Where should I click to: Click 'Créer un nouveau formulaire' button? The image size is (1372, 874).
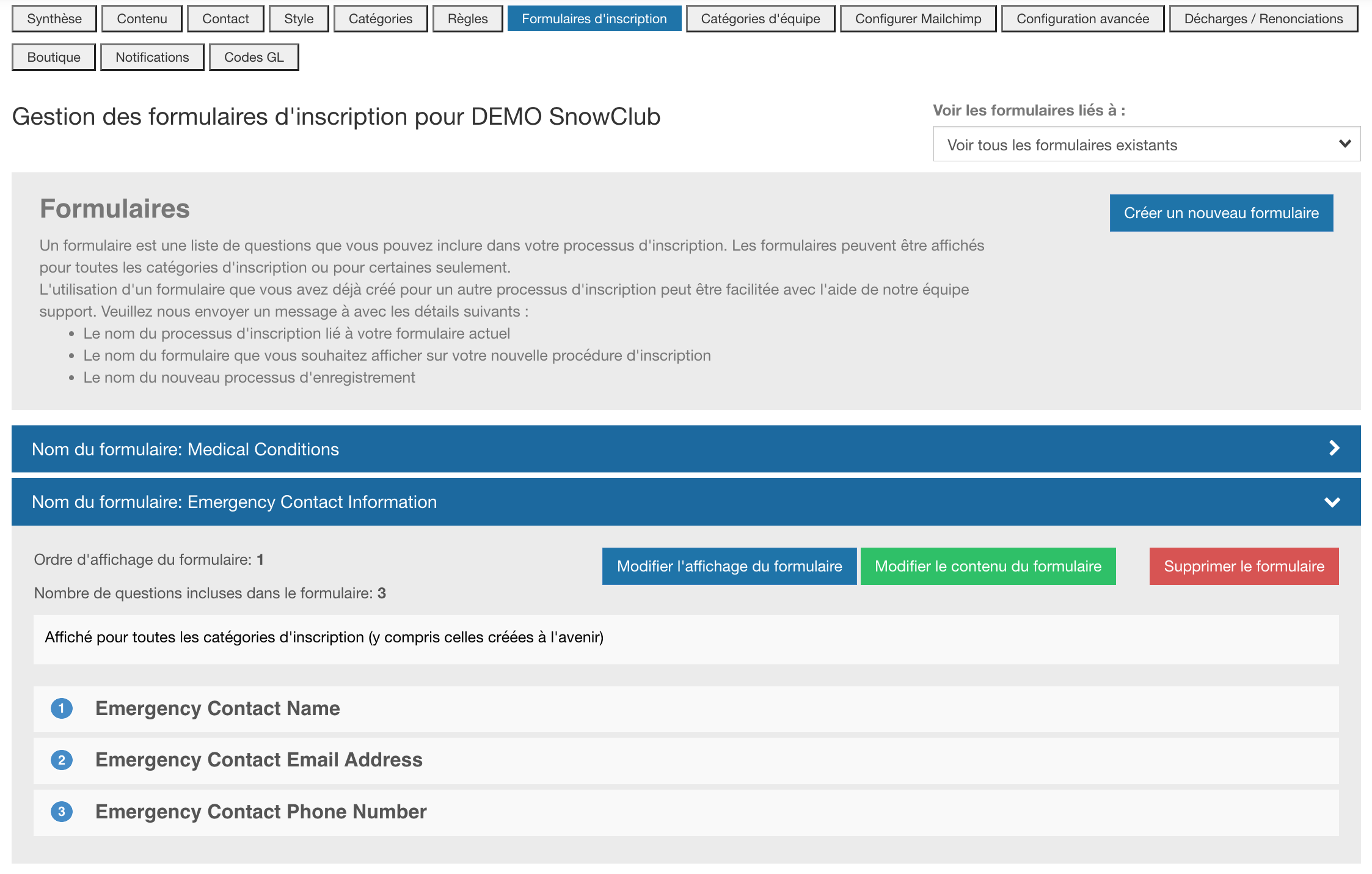click(x=1221, y=213)
